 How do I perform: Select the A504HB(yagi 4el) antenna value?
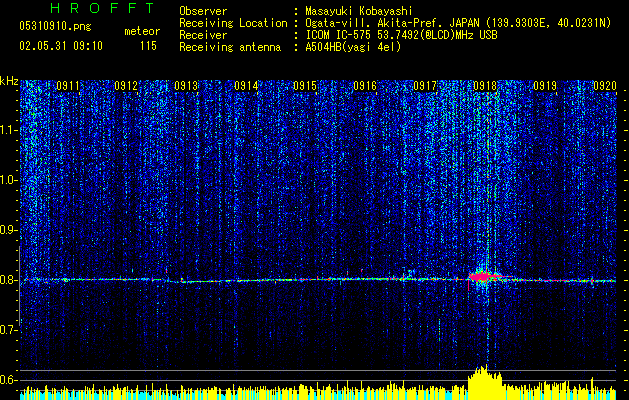[353, 47]
